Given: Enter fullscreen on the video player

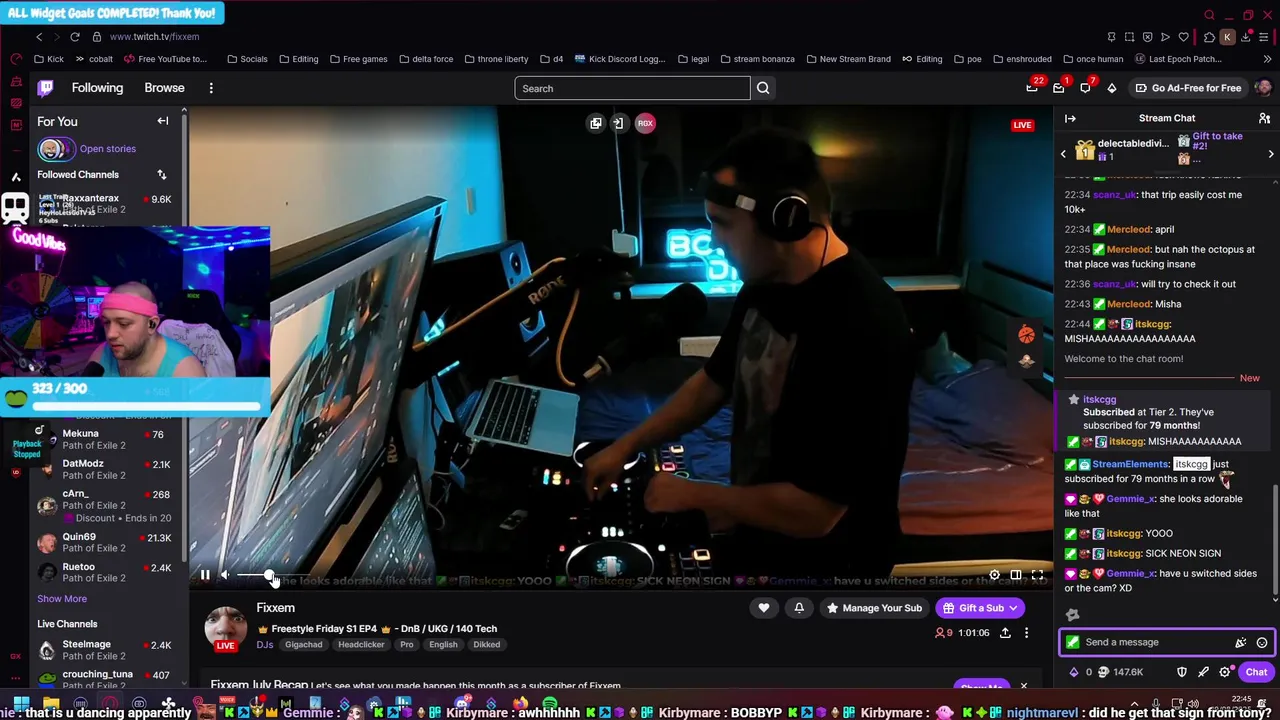Looking at the screenshot, I should [x=1038, y=575].
